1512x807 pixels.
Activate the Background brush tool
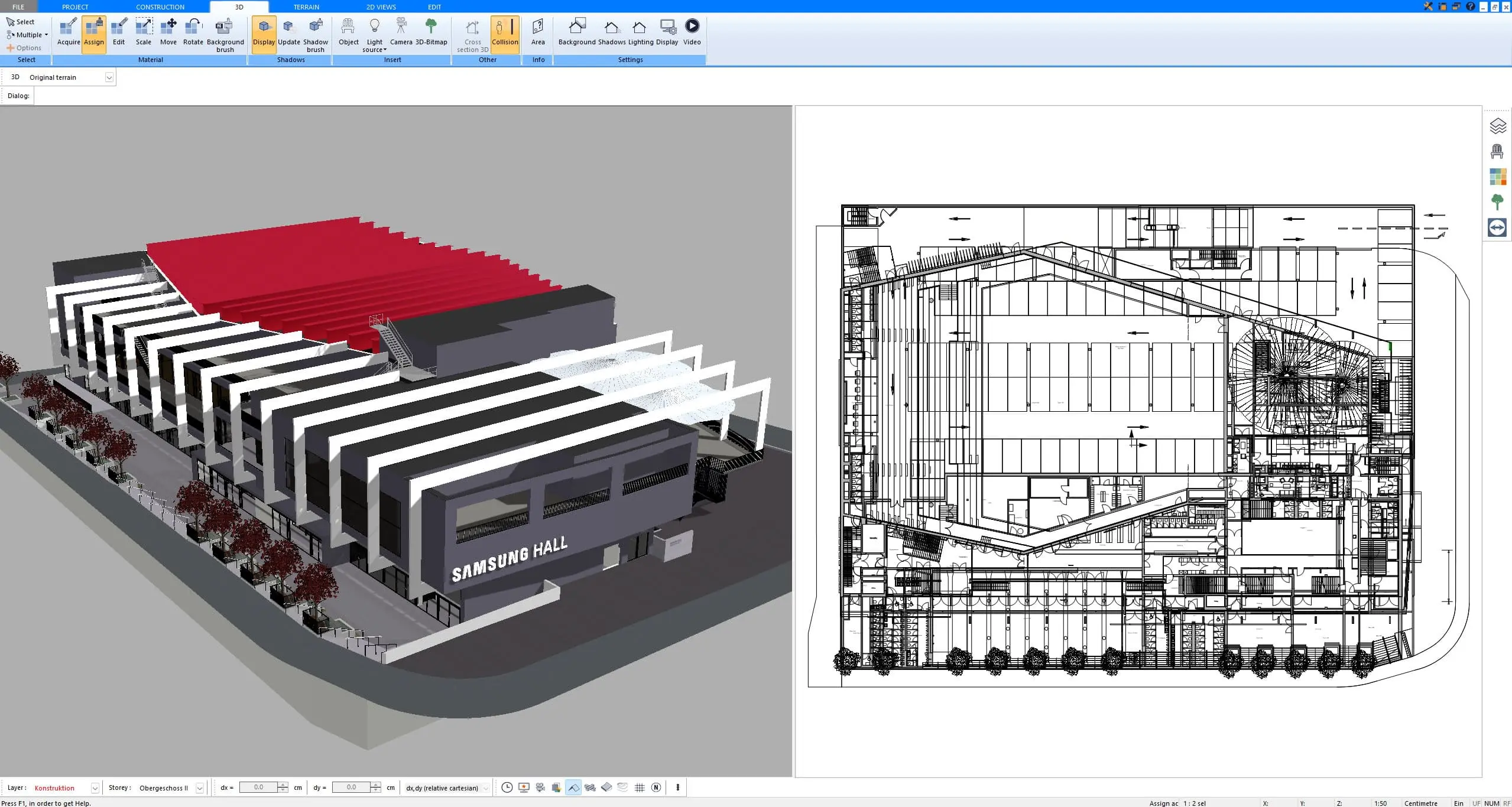coord(225,35)
